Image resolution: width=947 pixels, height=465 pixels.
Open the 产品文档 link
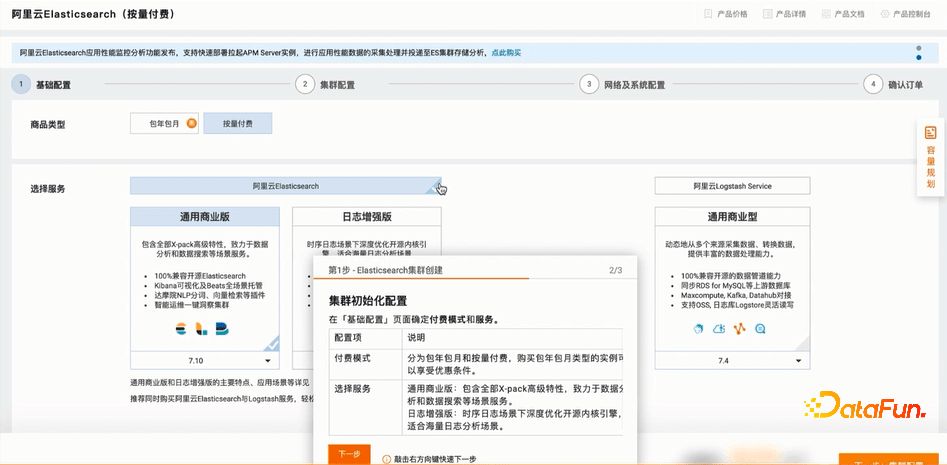click(x=850, y=14)
